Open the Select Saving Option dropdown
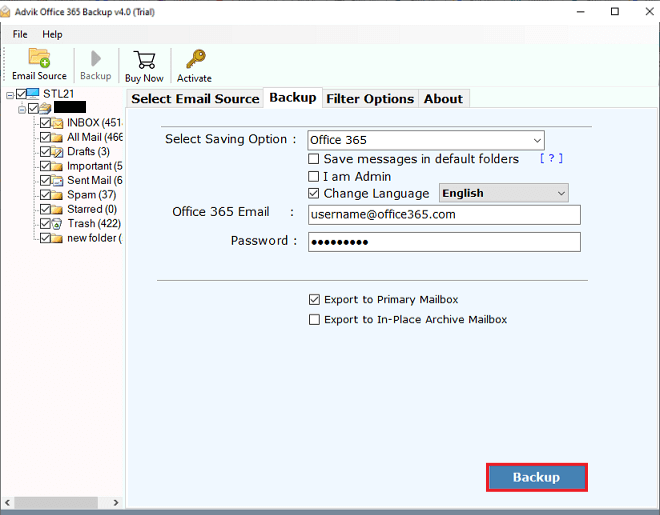This screenshot has height=515, width=660. point(426,140)
